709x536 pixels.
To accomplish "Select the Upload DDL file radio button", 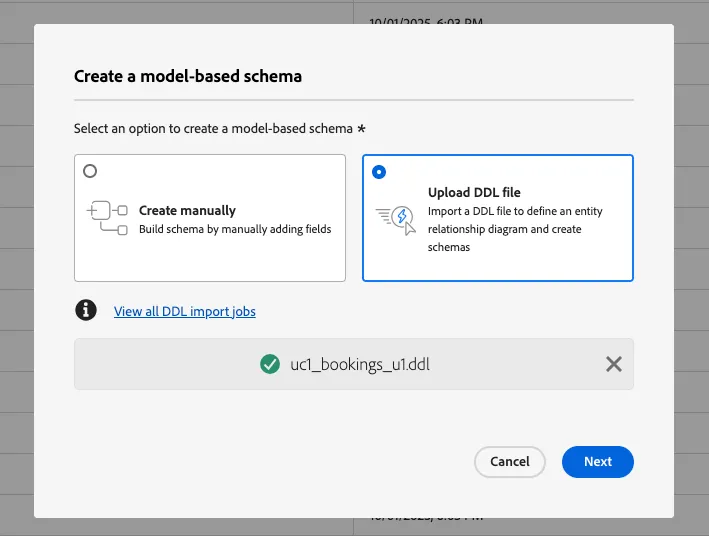I will 379,172.
